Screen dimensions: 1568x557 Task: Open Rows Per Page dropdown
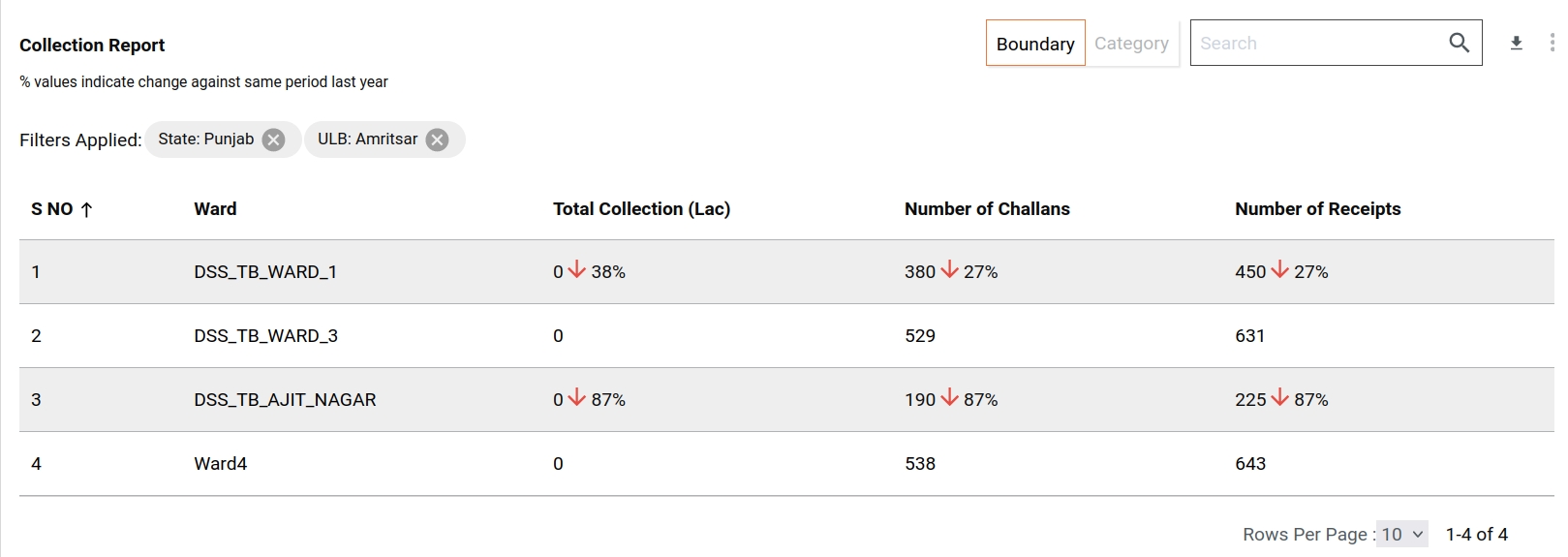click(x=1401, y=534)
